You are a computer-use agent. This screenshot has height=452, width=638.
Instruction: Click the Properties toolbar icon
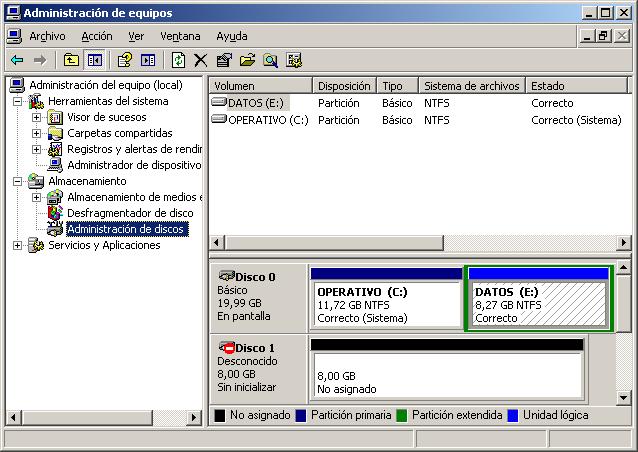click(223, 60)
